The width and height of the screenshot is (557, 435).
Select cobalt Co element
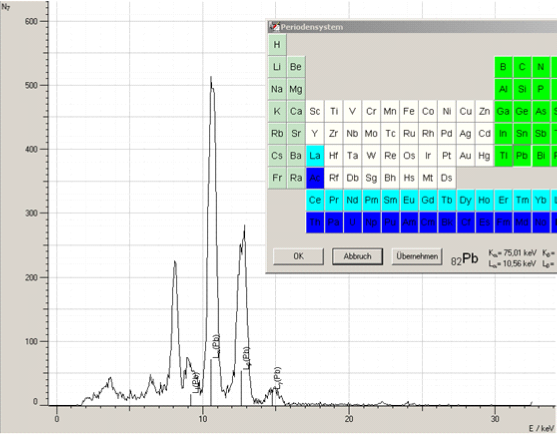coord(428,112)
